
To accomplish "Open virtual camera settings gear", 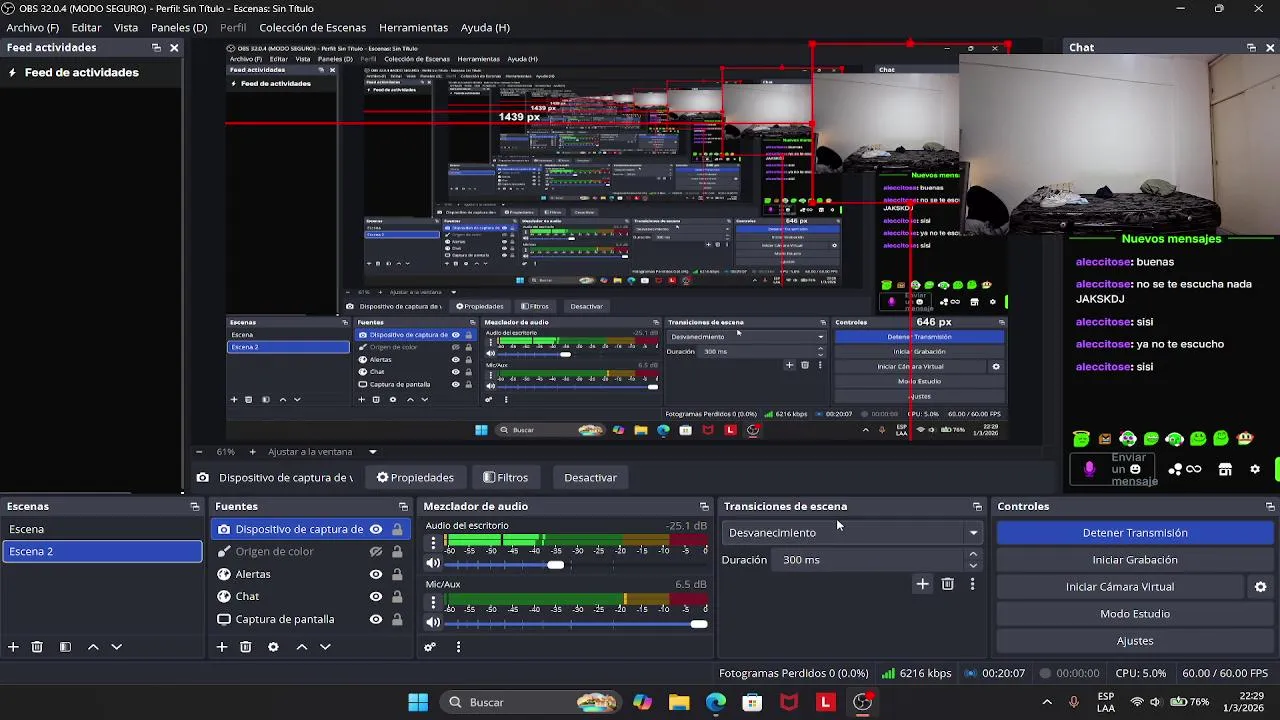I will pos(1260,587).
